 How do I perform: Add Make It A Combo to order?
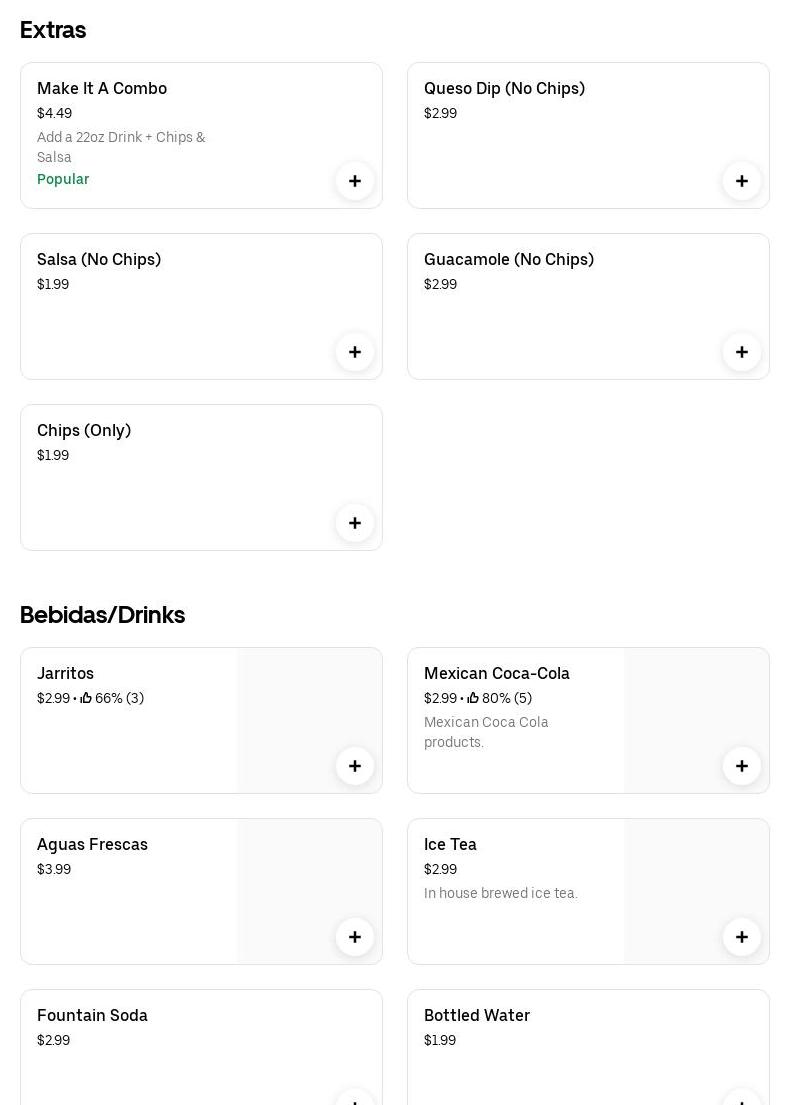(x=355, y=181)
